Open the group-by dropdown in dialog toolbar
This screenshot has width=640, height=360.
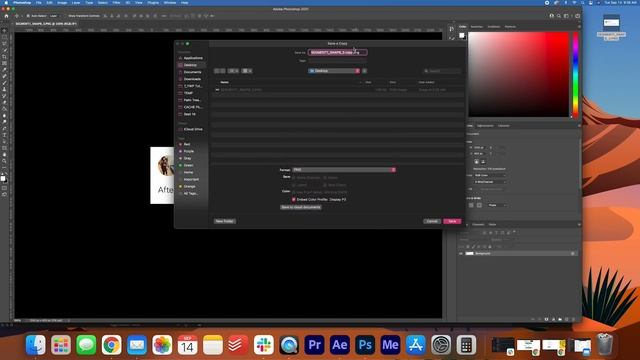click(x=247, y=71)
